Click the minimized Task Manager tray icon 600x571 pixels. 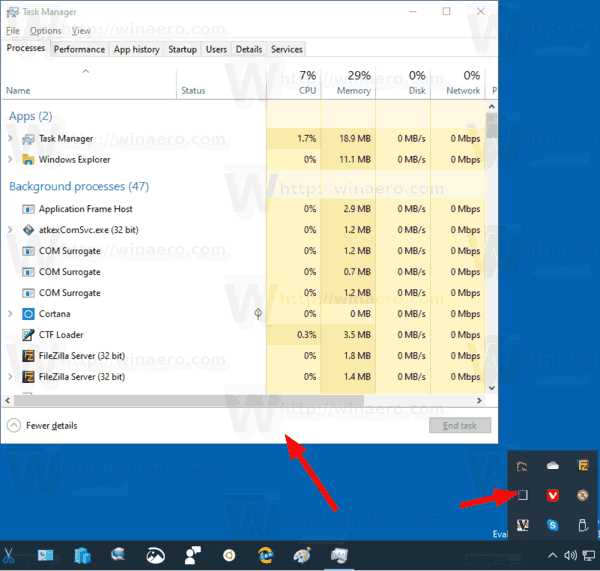coord(522,495)
